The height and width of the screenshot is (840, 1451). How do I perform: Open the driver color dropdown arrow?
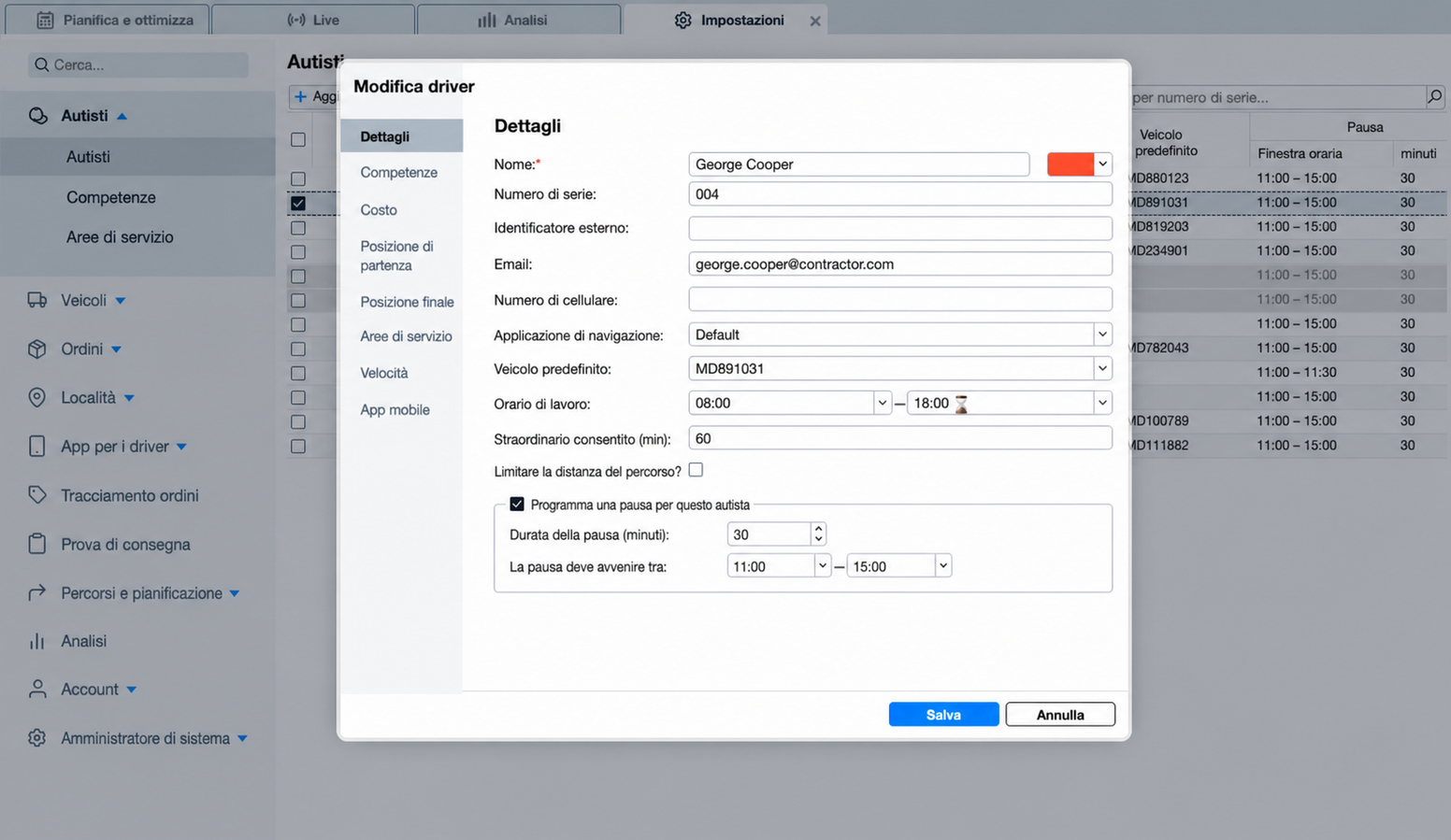click(1103, 164)
